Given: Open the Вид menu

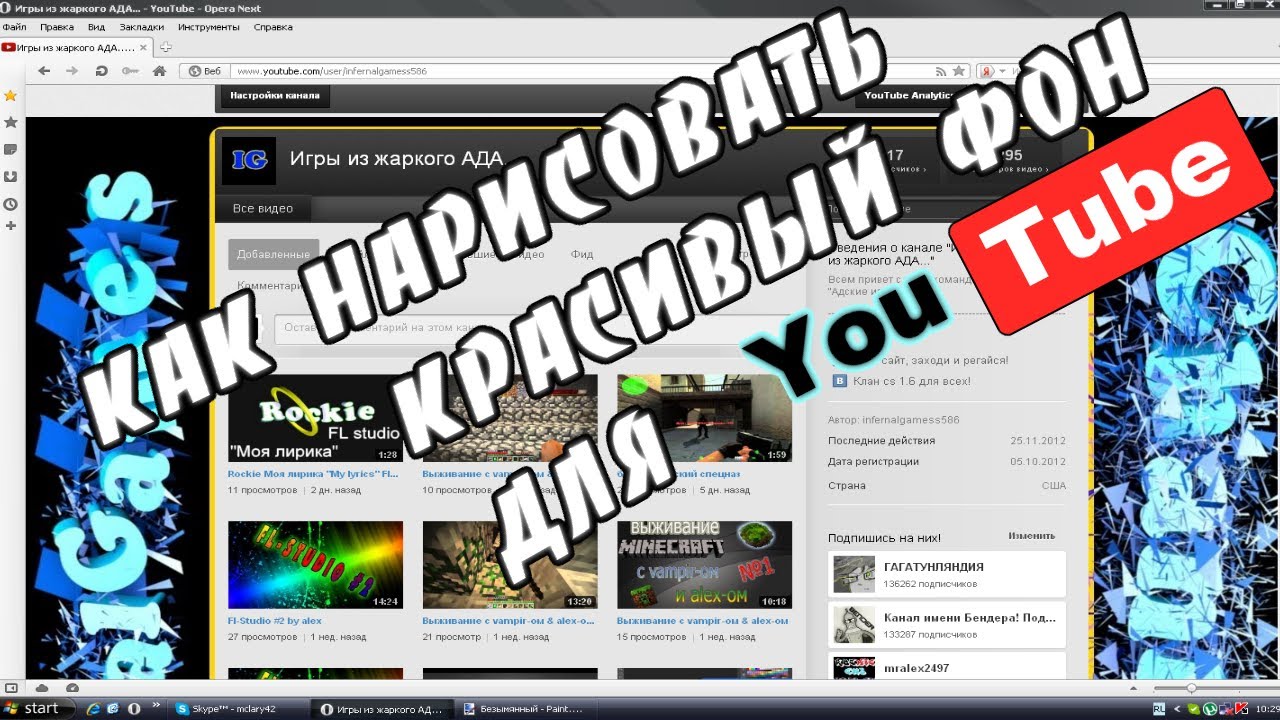Looking at the screenshot, I should coord(96,27).
